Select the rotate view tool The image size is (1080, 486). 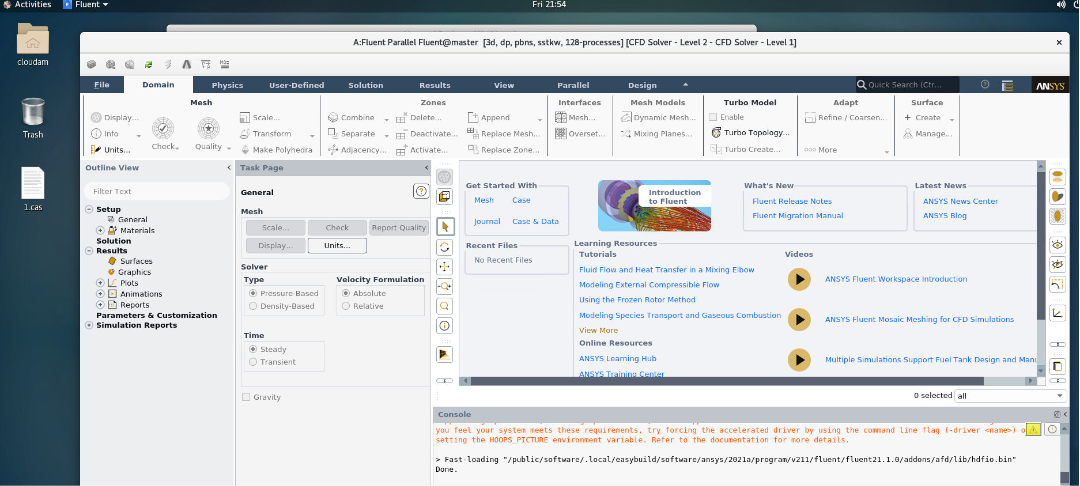(x=445, y=246)
